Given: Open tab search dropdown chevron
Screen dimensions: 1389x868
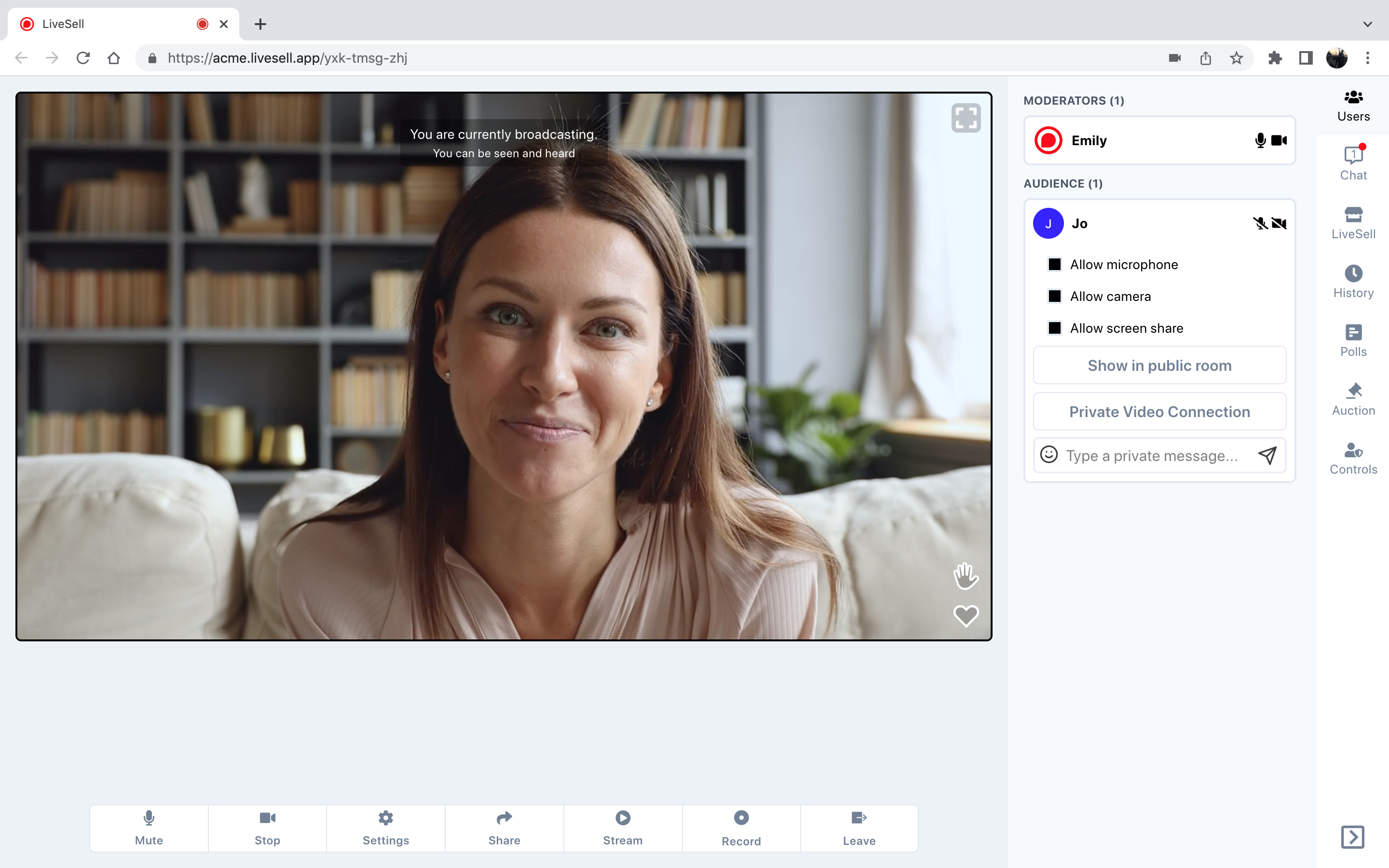Looking at the screenshot, I should coord(1368,24).
